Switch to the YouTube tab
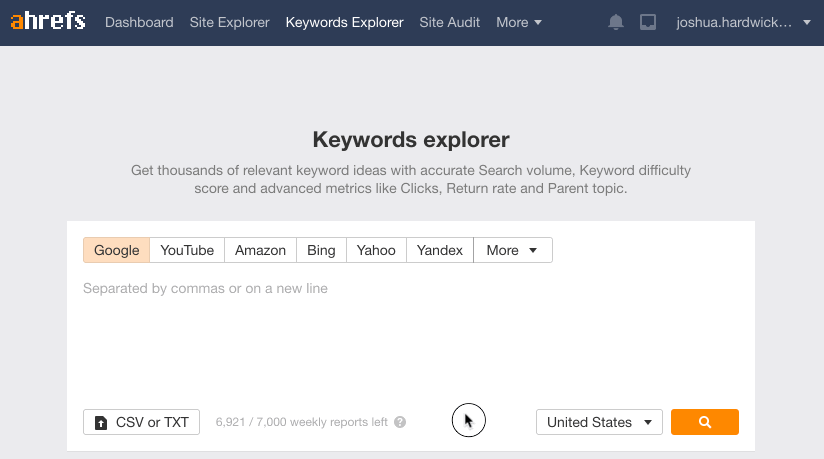Viewport: 824px width, 459px height. click(x=187, y=250)
